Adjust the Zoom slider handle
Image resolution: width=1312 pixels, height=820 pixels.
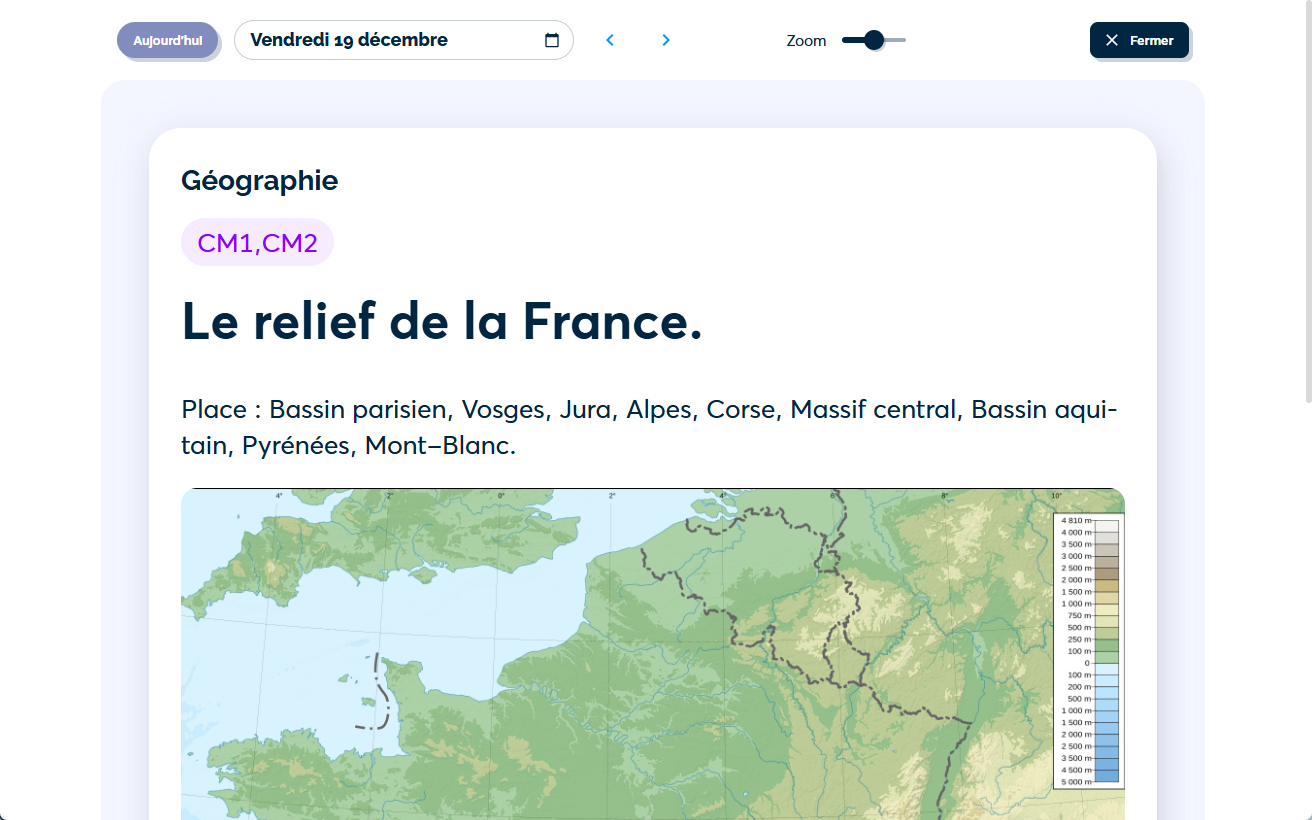tap(872, 40)
